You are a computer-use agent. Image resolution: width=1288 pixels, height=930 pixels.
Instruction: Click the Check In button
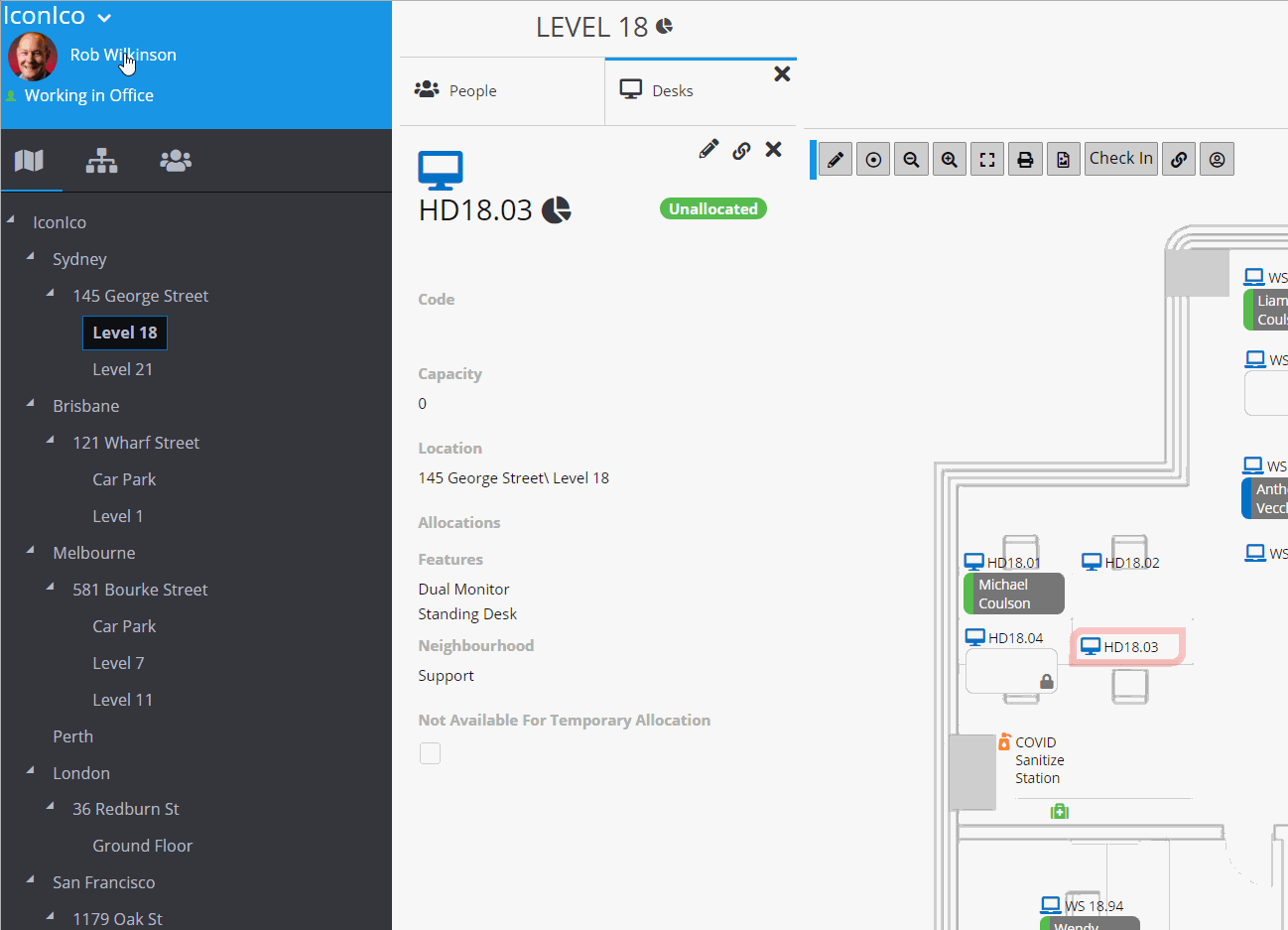[x=1120, y=158]
